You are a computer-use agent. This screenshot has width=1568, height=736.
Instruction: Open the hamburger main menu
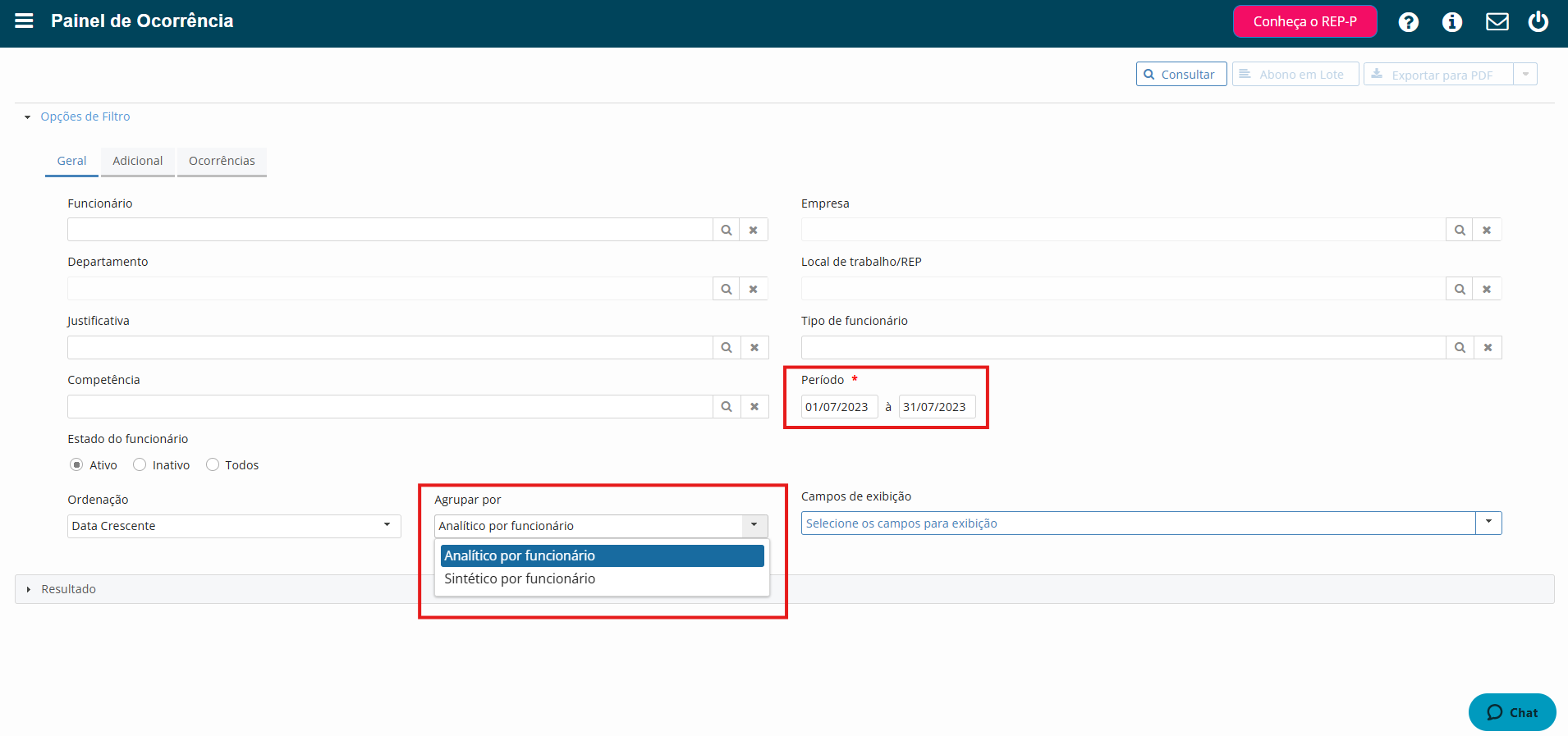(x=24, y=21)
